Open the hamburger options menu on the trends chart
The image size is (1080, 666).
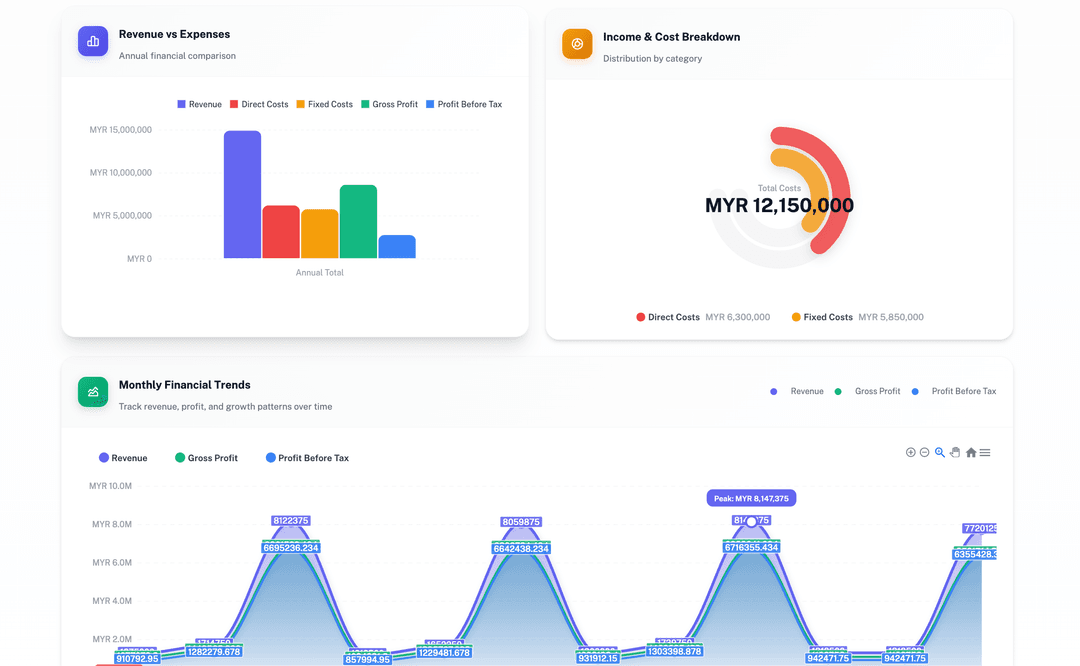(985, 452)
